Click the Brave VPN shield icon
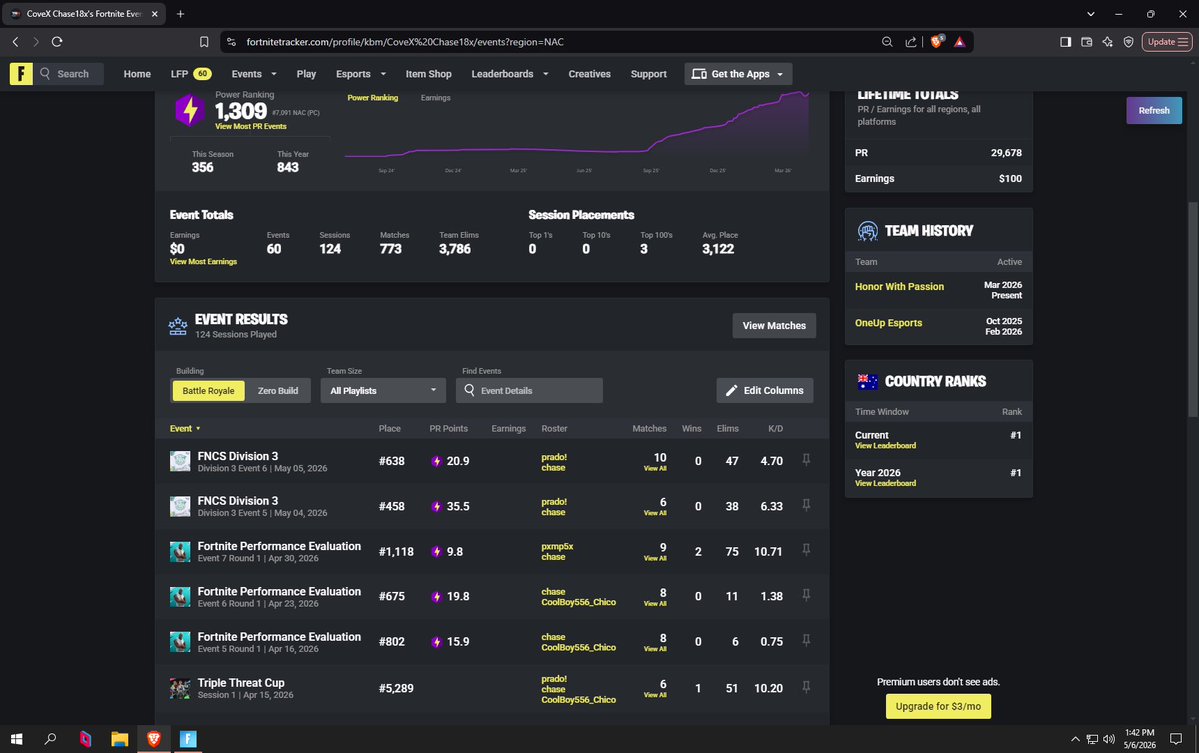 pos(1128,42)
